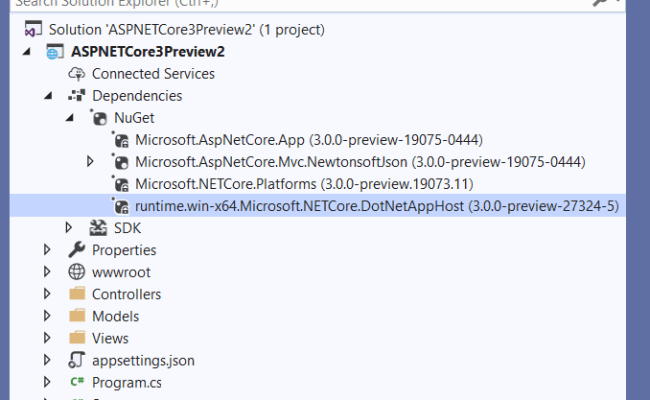This screenshot has width=650, height=400.
Task: Select the Properties label
Action: click(124, 250)
